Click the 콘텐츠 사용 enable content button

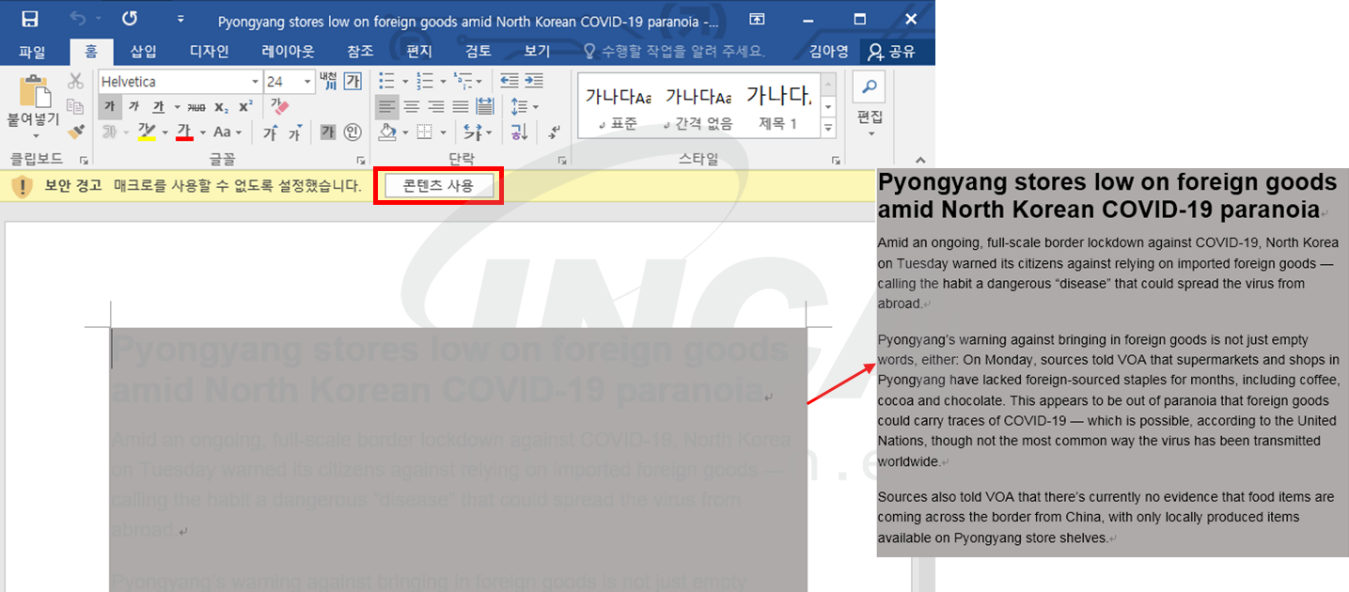click(438, 186)
